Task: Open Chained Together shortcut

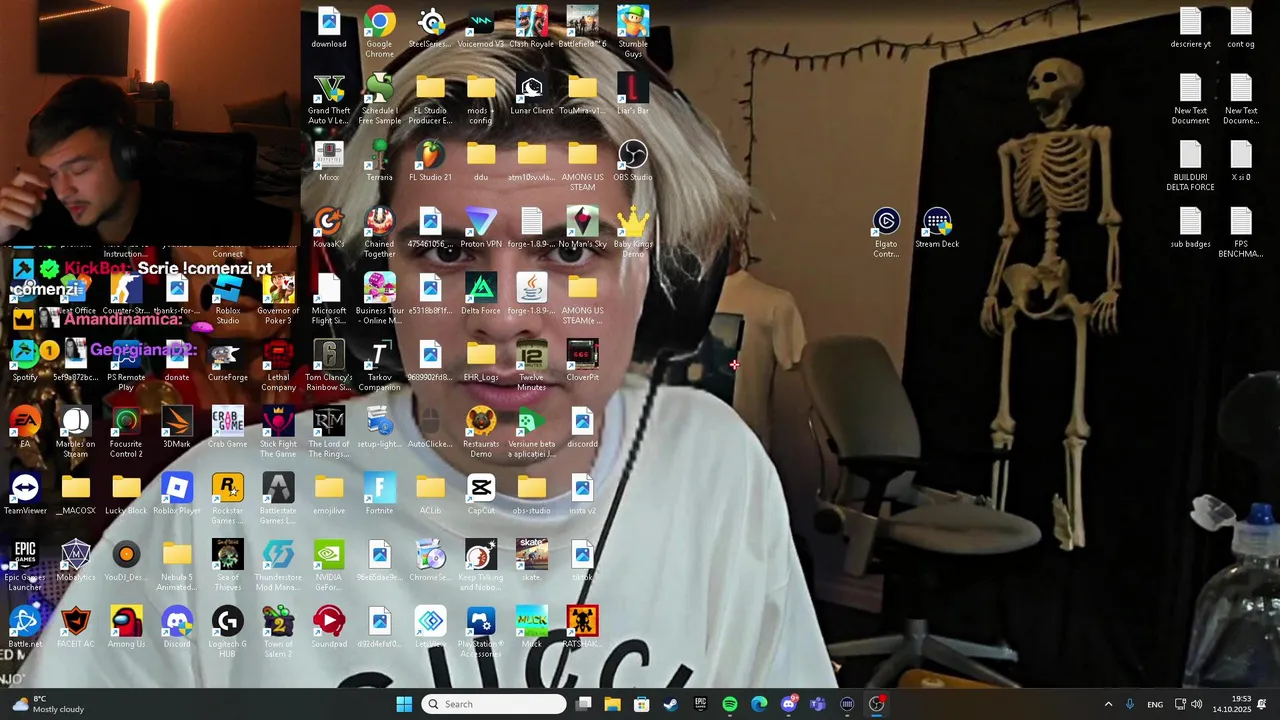Action: pyautogui.click(x=379, y=231)
